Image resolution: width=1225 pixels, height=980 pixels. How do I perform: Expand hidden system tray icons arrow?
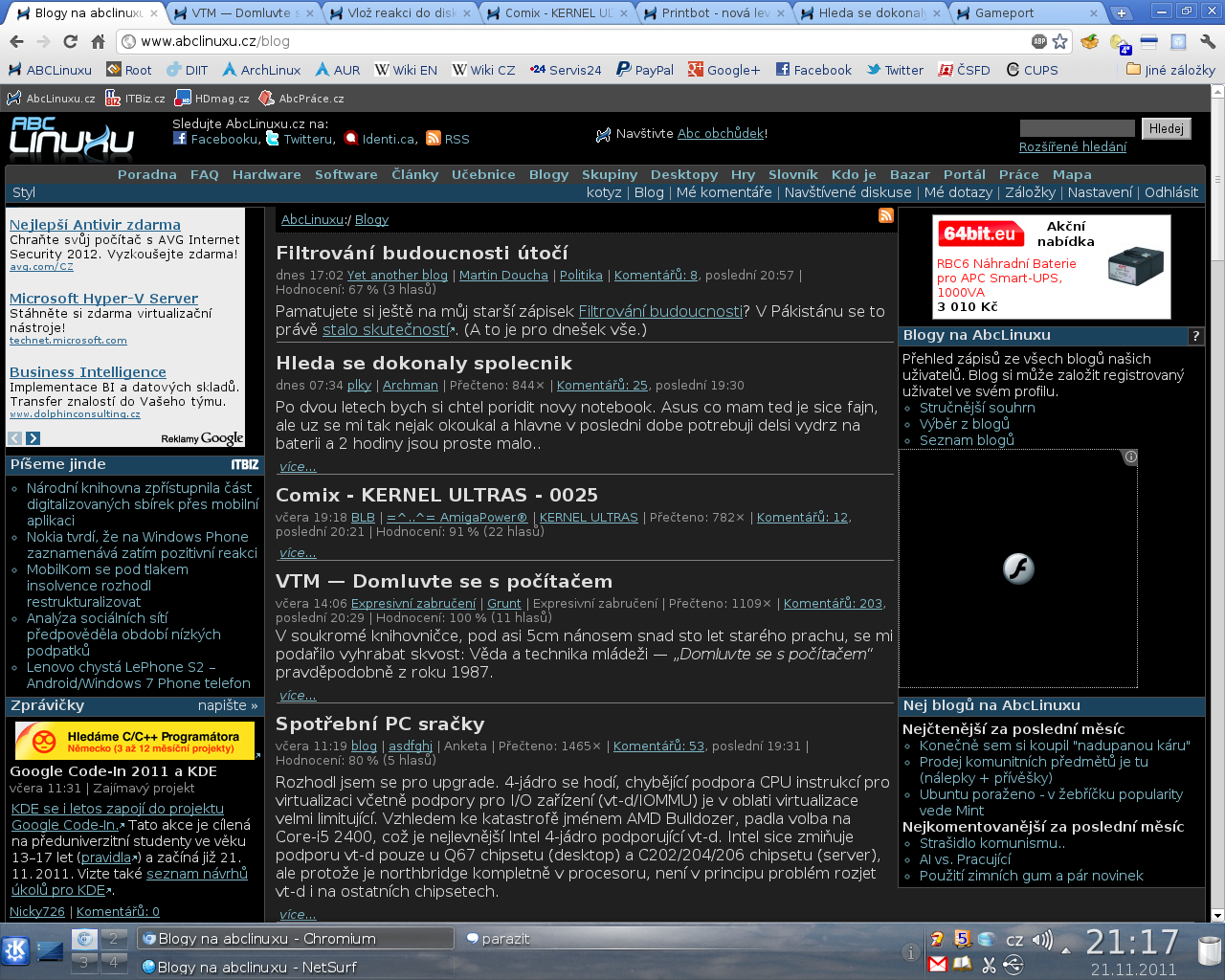coord(1066,950)
